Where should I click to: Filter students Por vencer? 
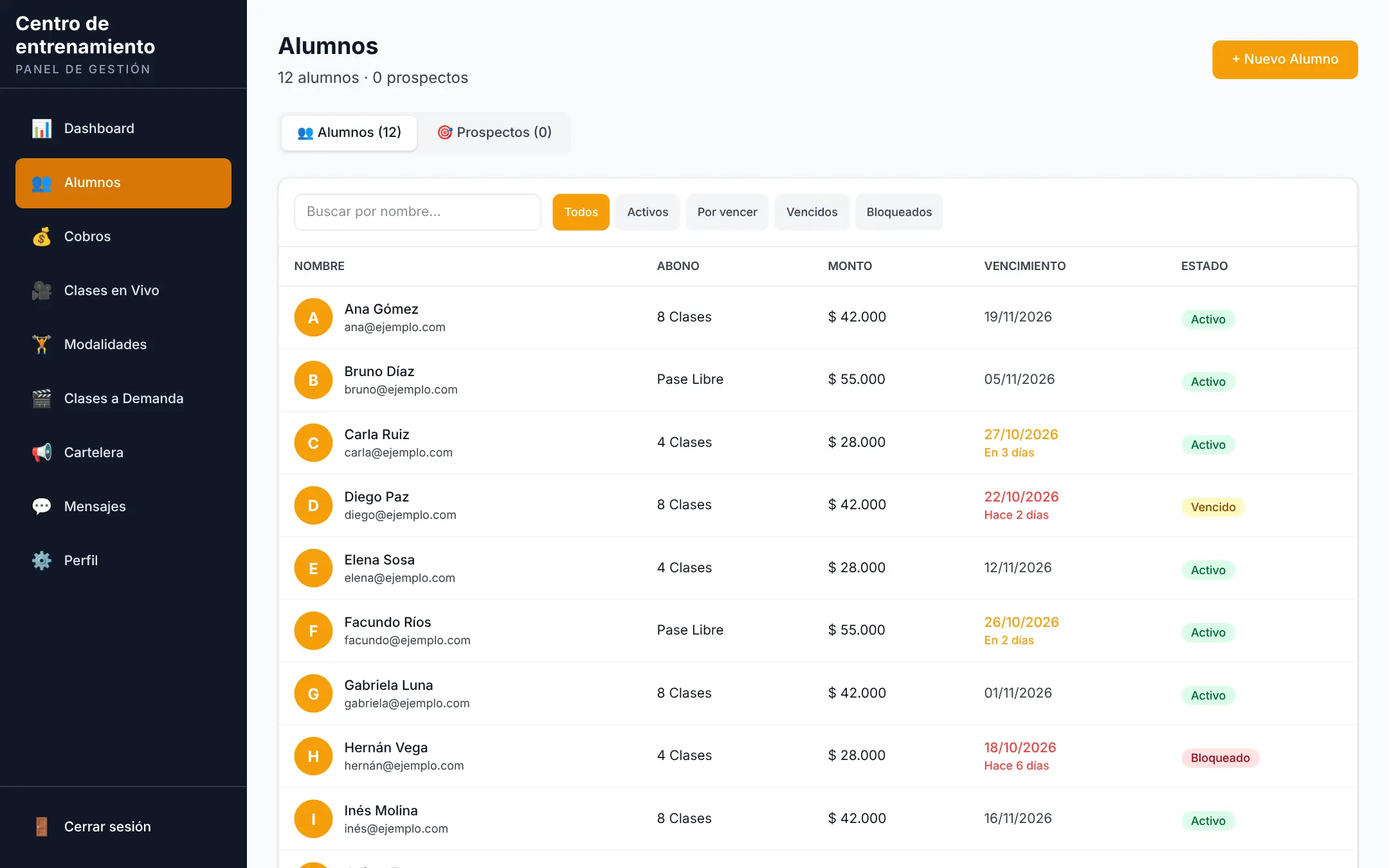click(727, 212)
